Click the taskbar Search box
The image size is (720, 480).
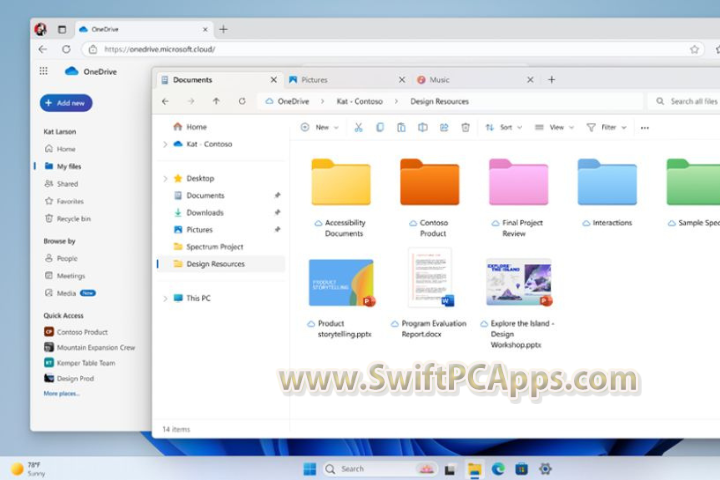(x=379, y=469)
